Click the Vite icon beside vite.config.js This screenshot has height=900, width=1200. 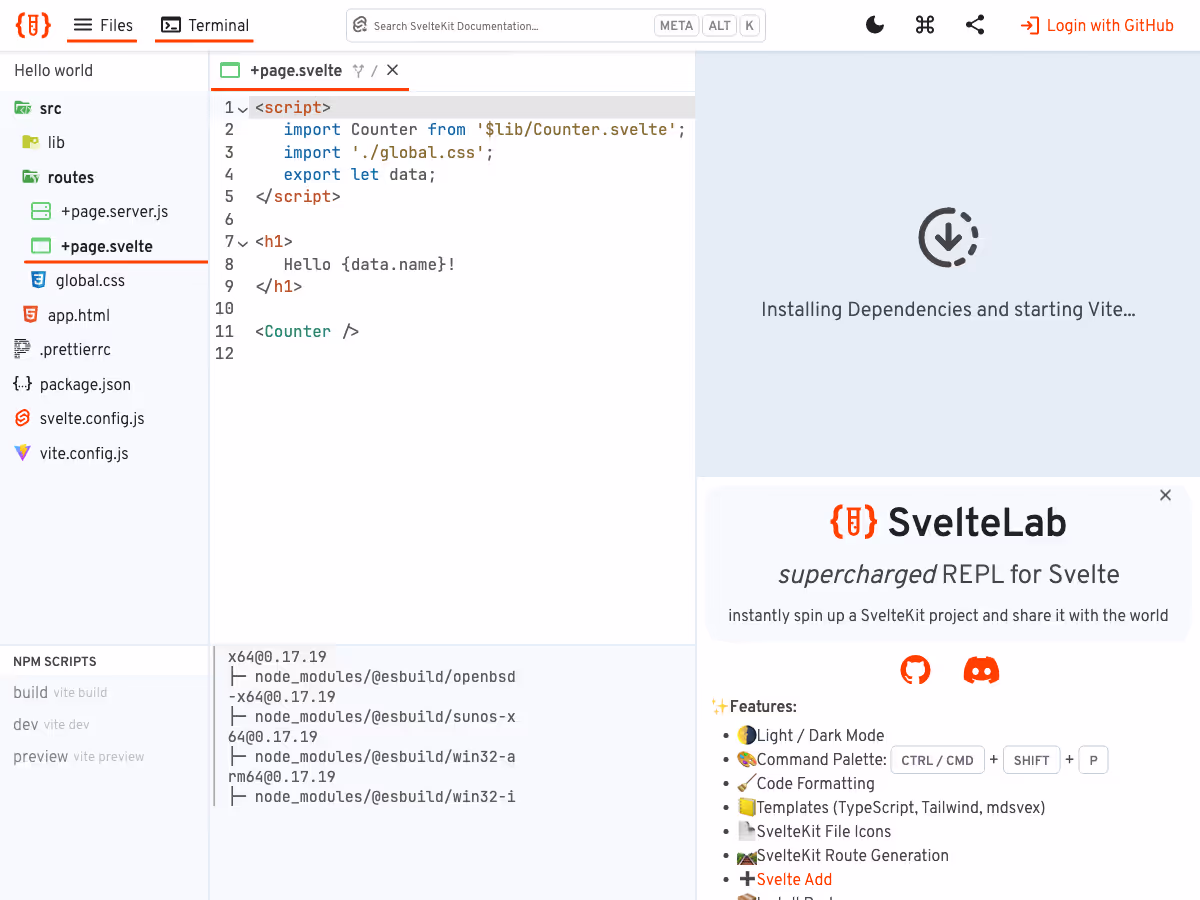click(x=22, y=453)
